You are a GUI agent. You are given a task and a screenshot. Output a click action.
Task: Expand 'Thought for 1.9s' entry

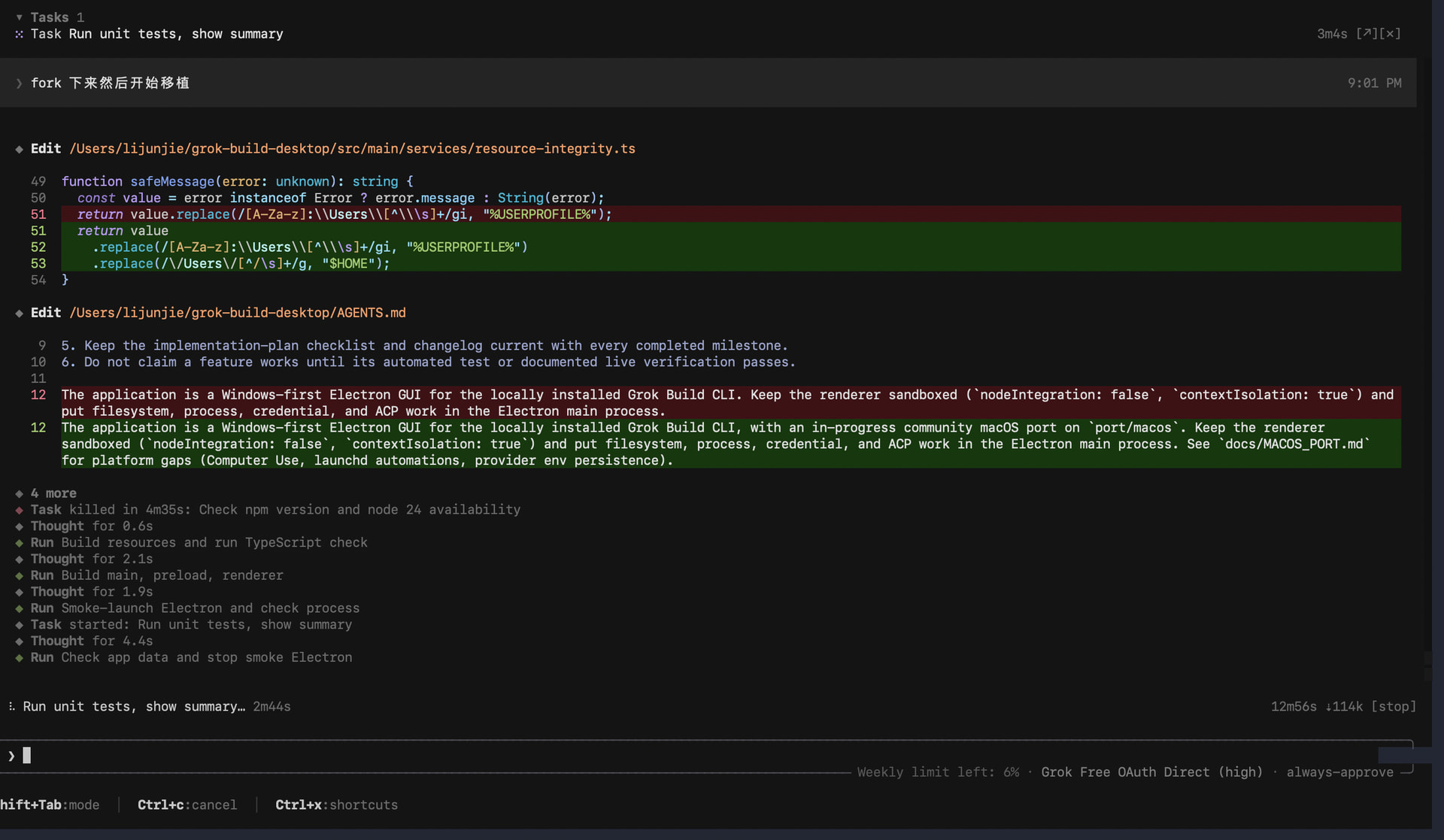click(x=92, y=592)
